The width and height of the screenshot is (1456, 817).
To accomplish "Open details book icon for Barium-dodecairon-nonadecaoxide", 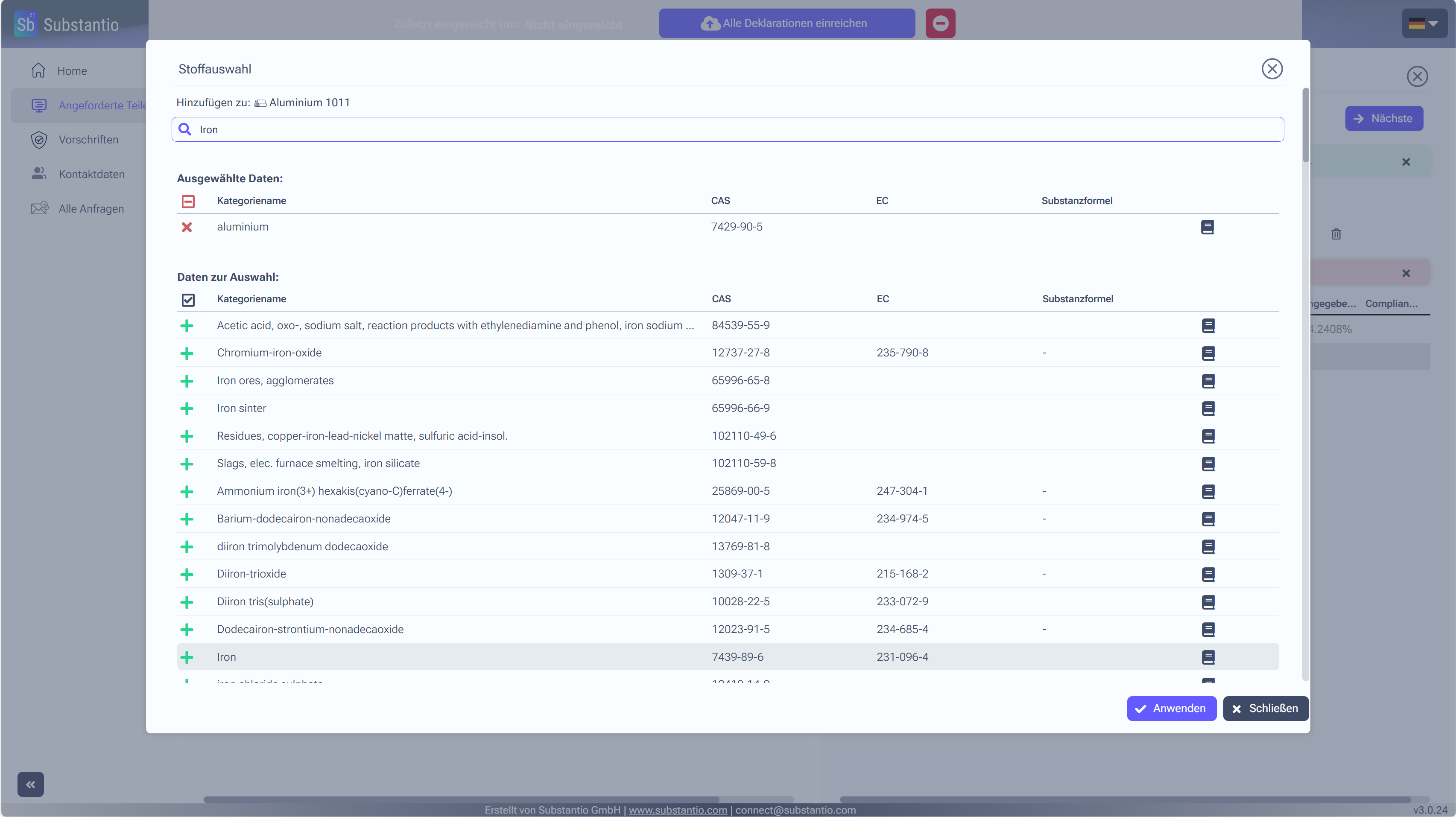I will 1208,519.
